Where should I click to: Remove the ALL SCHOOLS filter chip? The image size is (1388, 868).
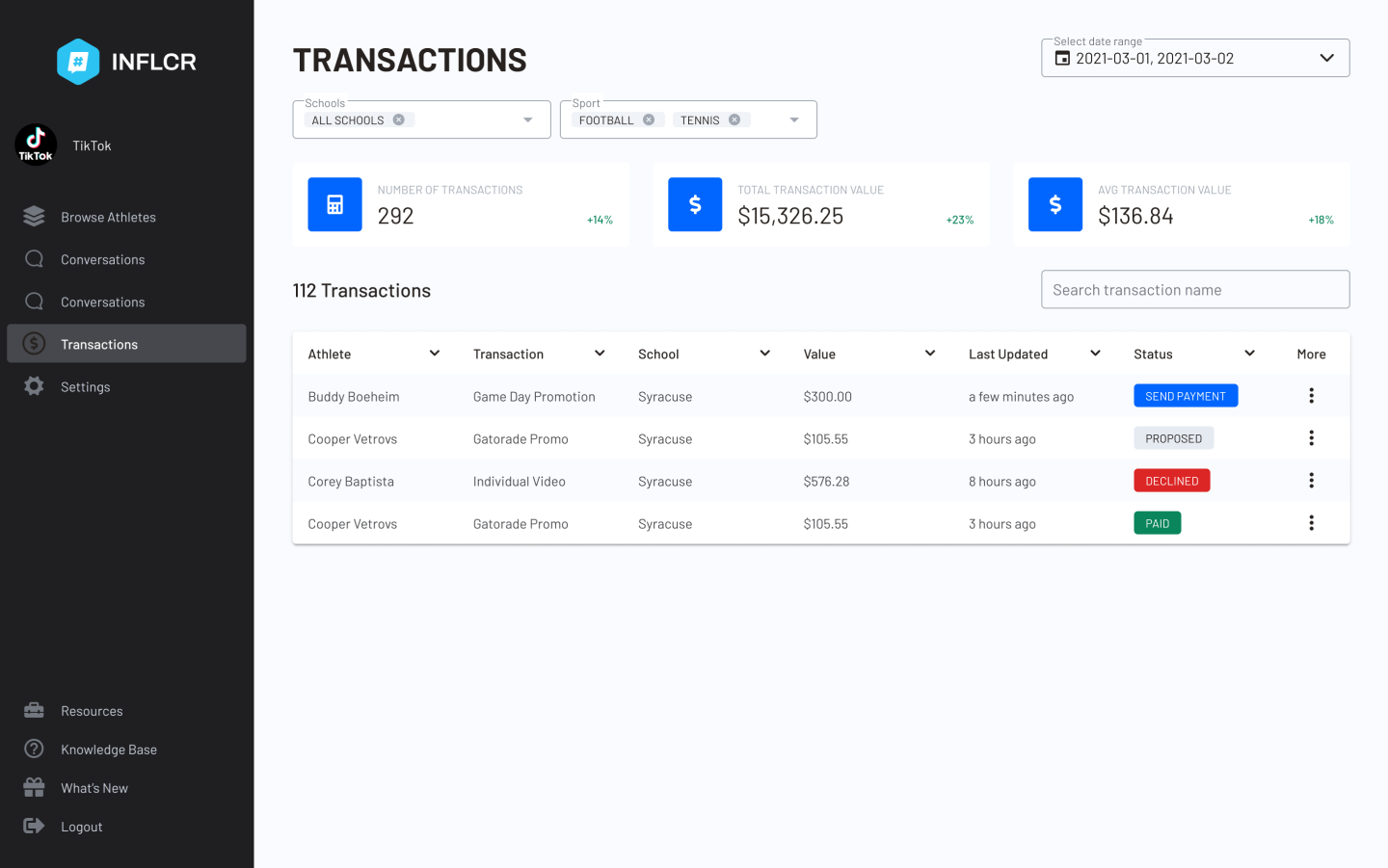pyautogui.click(x=399, y=119)
